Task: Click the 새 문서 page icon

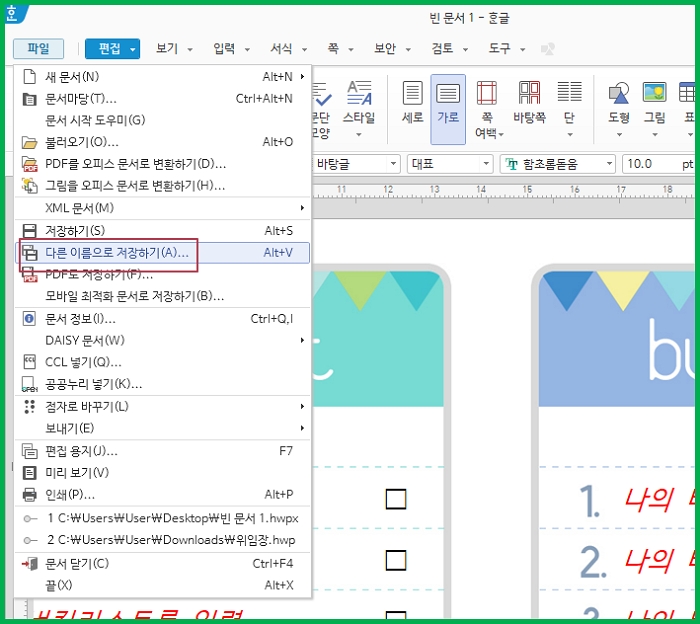Action: tap(29, 77)
